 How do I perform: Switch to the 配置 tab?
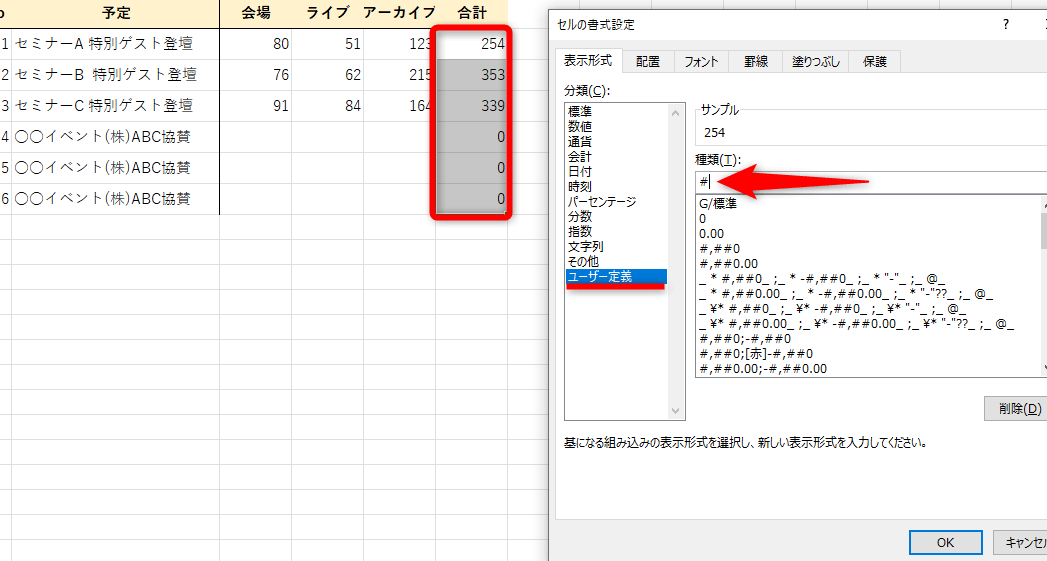click(648, 61)
